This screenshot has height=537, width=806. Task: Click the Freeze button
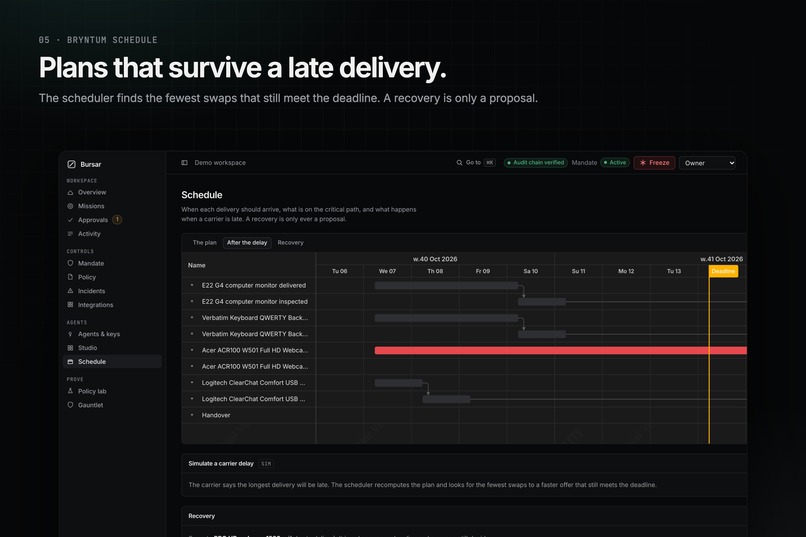pos(654,163)
